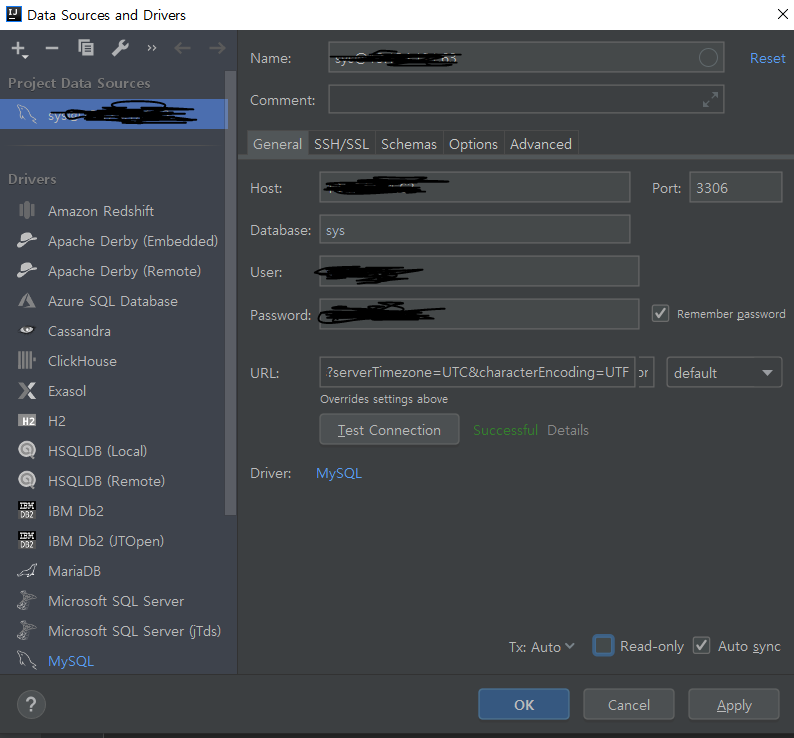The height and width of the screenshot is (738, 794).
Task: Open the Advanced tab
Action: pos(541,144)
